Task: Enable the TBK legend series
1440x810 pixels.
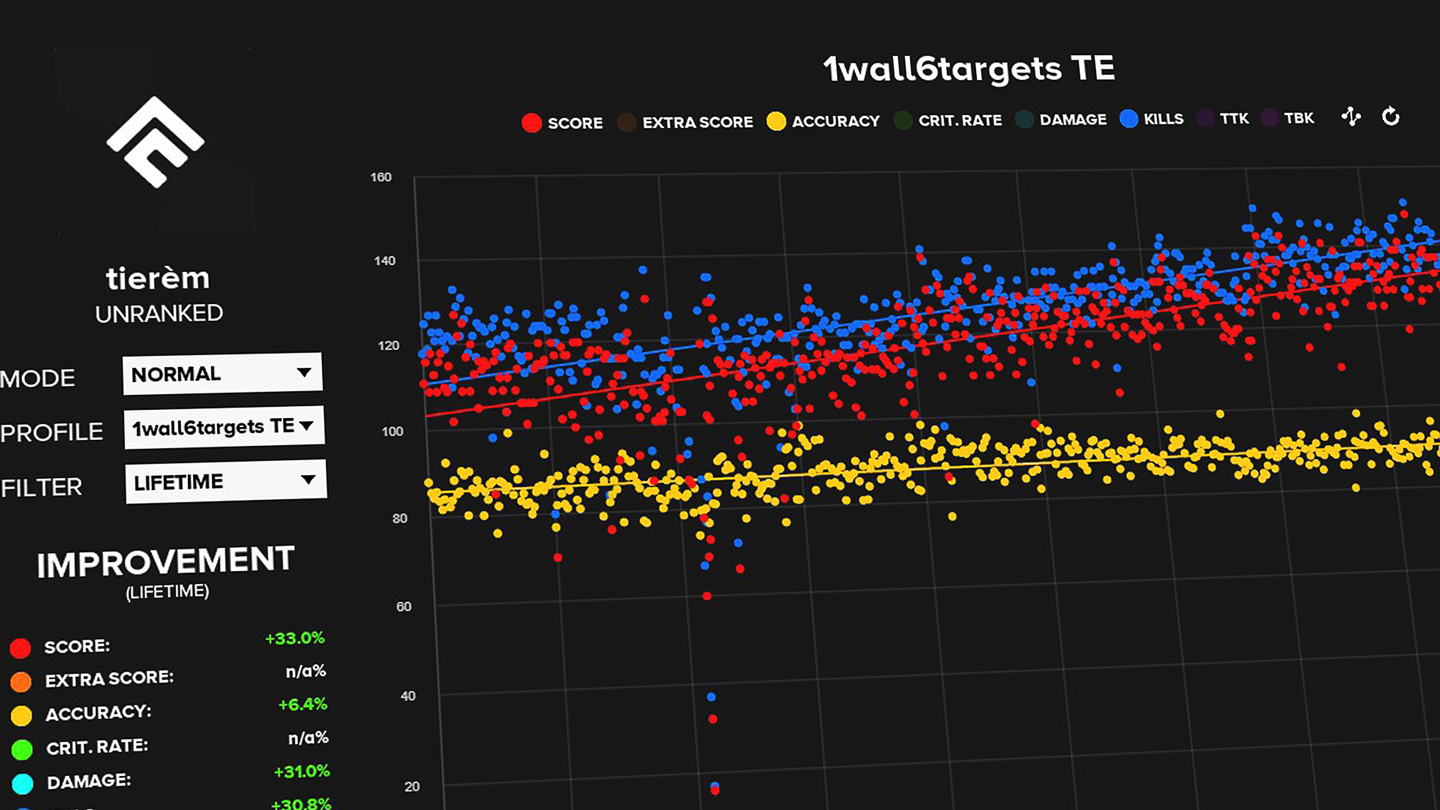Action: (1288, 118)
